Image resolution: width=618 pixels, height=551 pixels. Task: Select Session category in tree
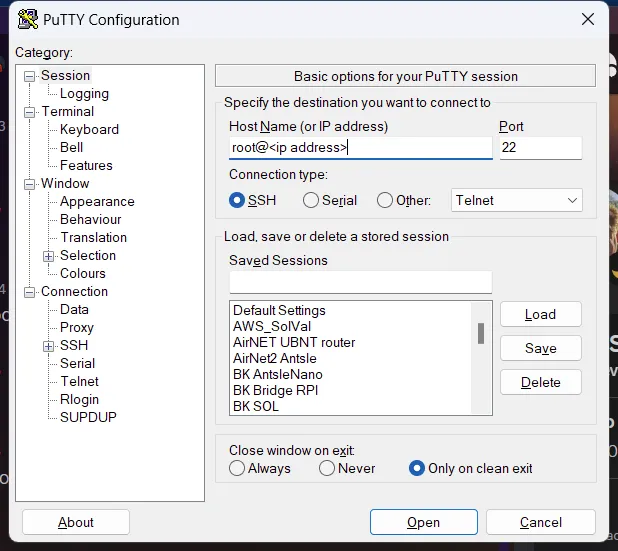click(x=65, y=75)
